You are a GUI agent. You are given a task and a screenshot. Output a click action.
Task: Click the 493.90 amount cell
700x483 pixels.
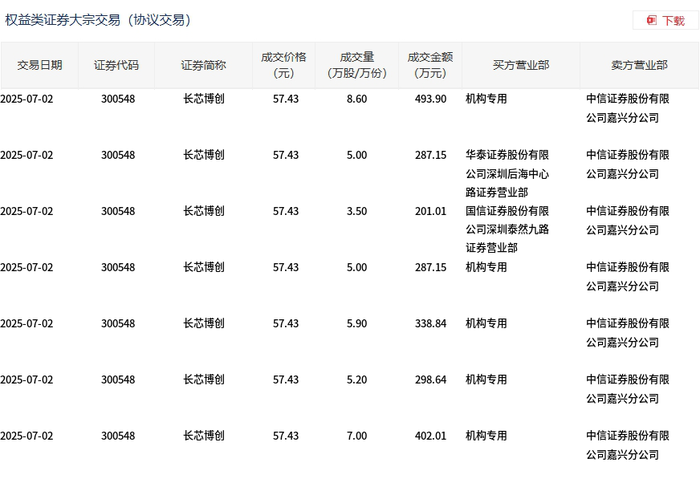point(430,99)
